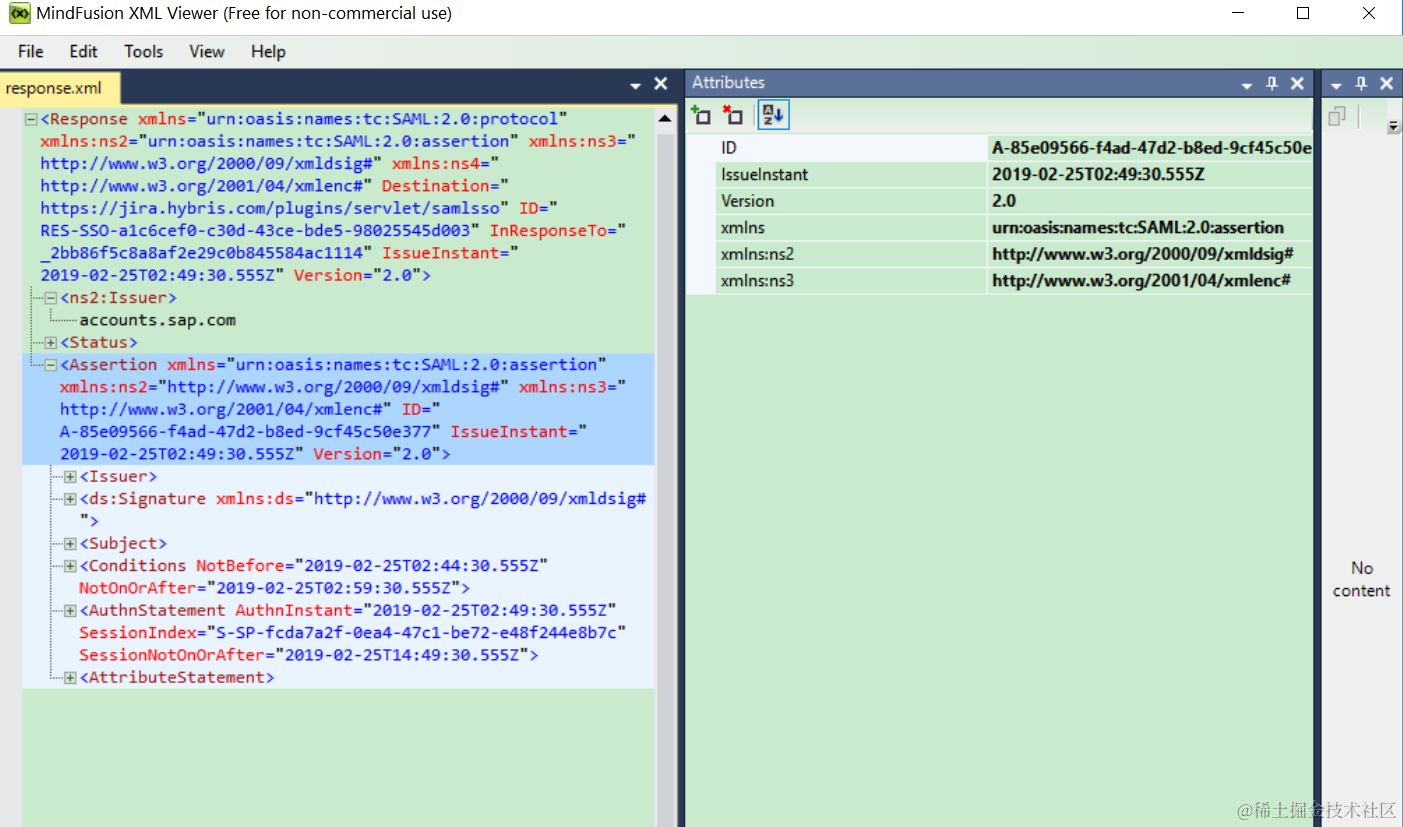
Task: Collapse the Assertion node
Action: (x=50, y=365)
